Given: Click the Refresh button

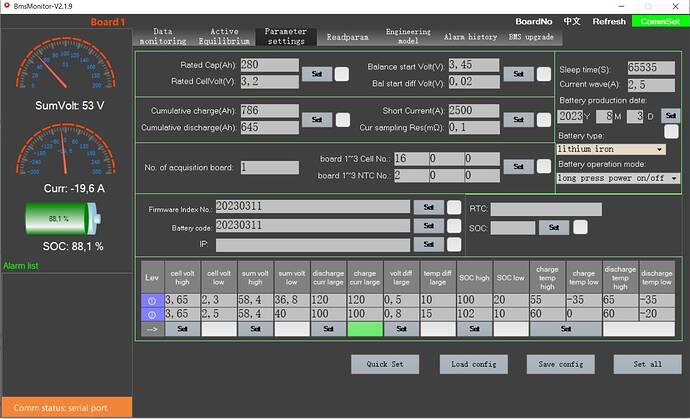Looking at the screenshot, I should [609, 21].
